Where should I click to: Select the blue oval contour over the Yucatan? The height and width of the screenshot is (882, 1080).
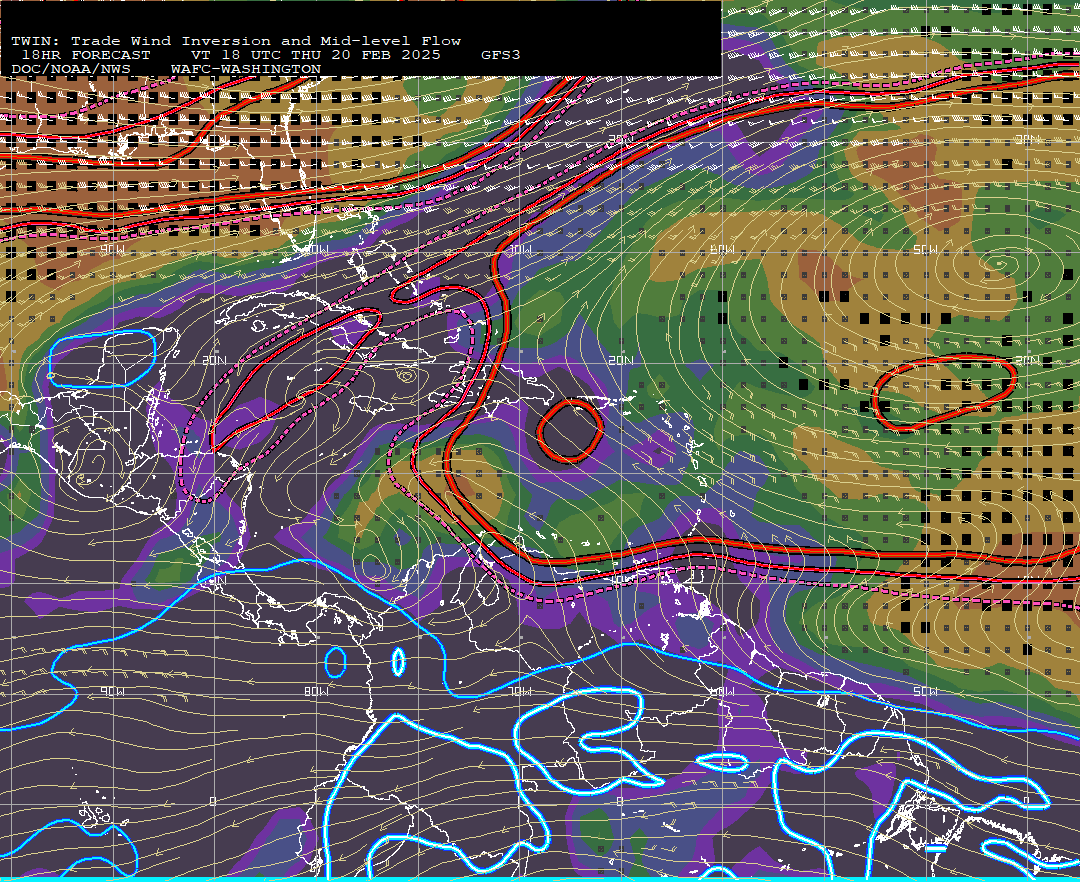pyautogui.click(x=102, y=359)
